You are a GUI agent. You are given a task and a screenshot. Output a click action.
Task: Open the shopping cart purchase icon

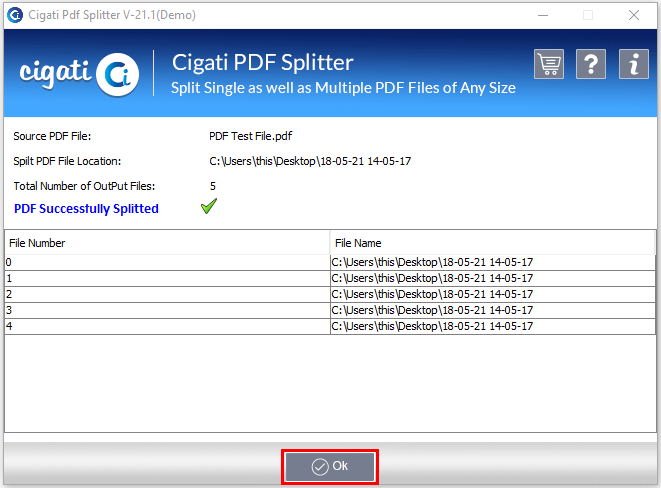pyautogui.click(x=548, y=64)
